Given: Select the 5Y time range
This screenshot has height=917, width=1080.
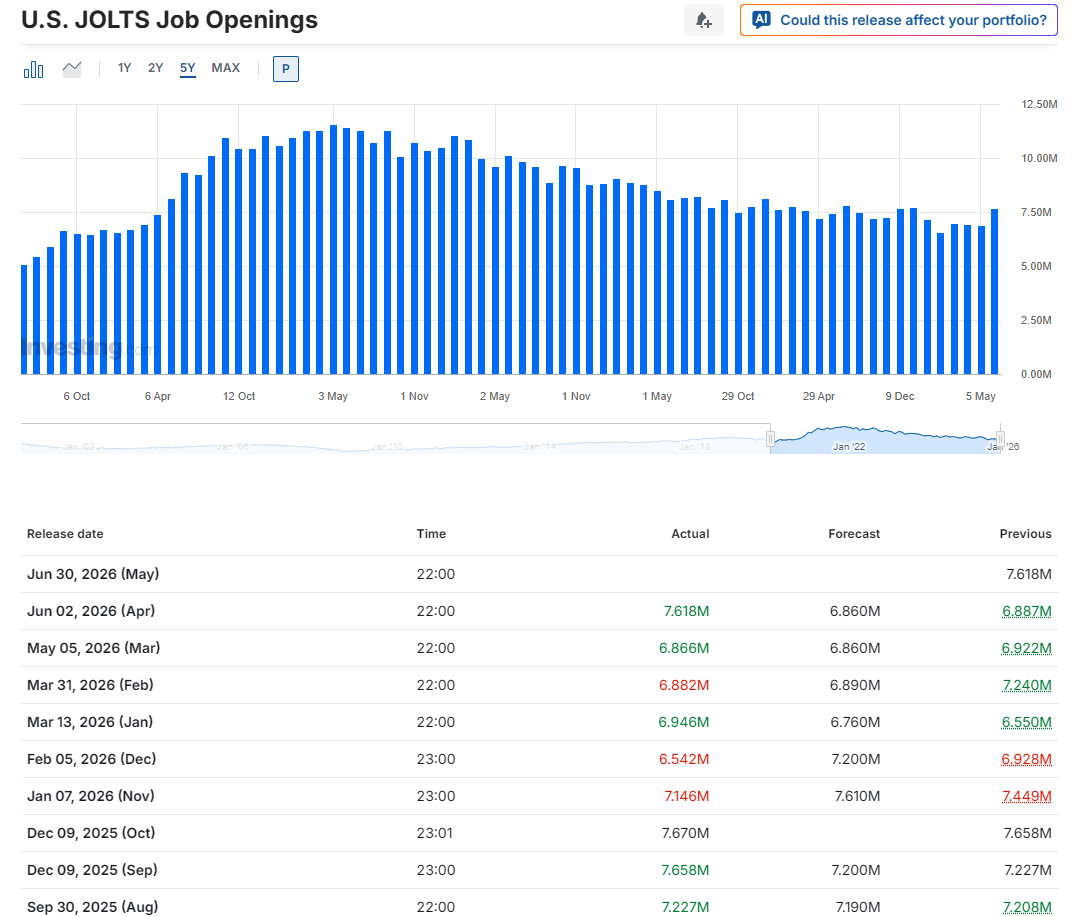Looking at the screenshot, I should [x=188, y=68].
